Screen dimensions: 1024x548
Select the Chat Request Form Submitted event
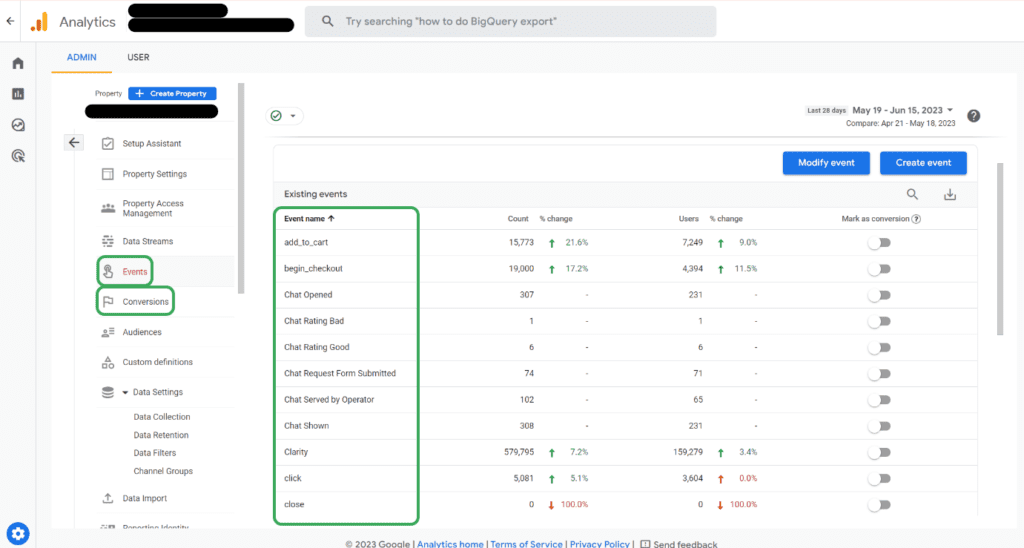coord(340,374)
